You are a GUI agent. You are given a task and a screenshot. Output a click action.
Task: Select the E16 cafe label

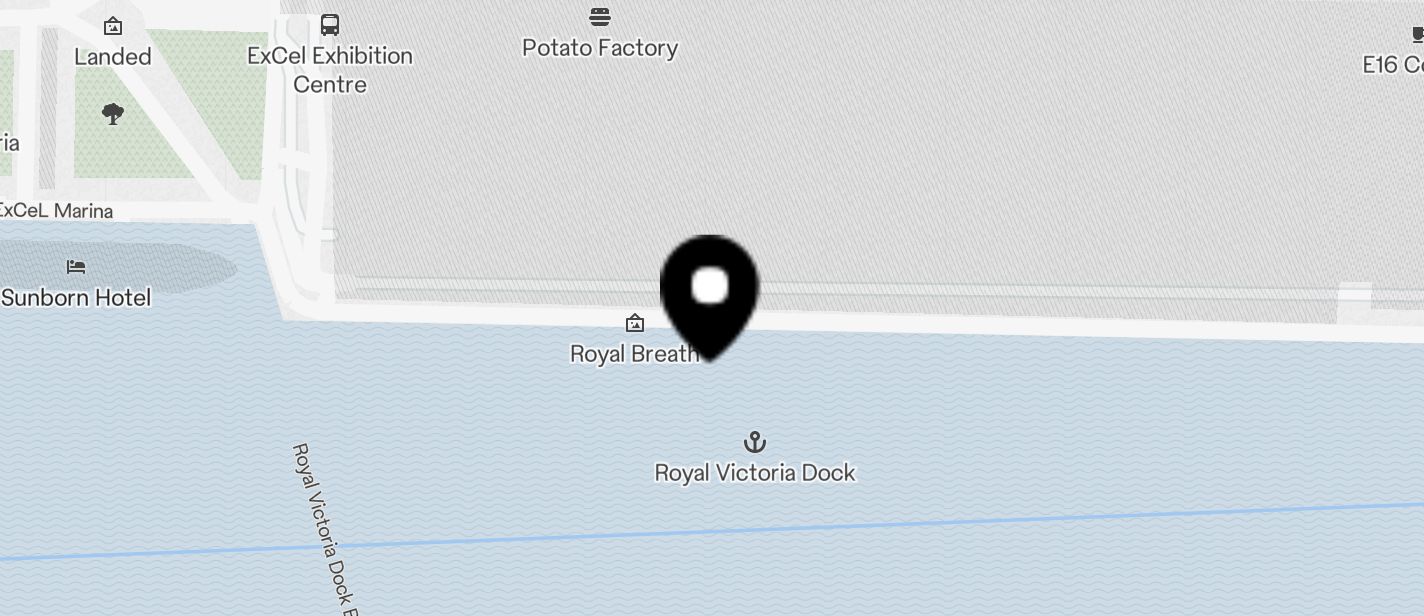pos(1393,65)
